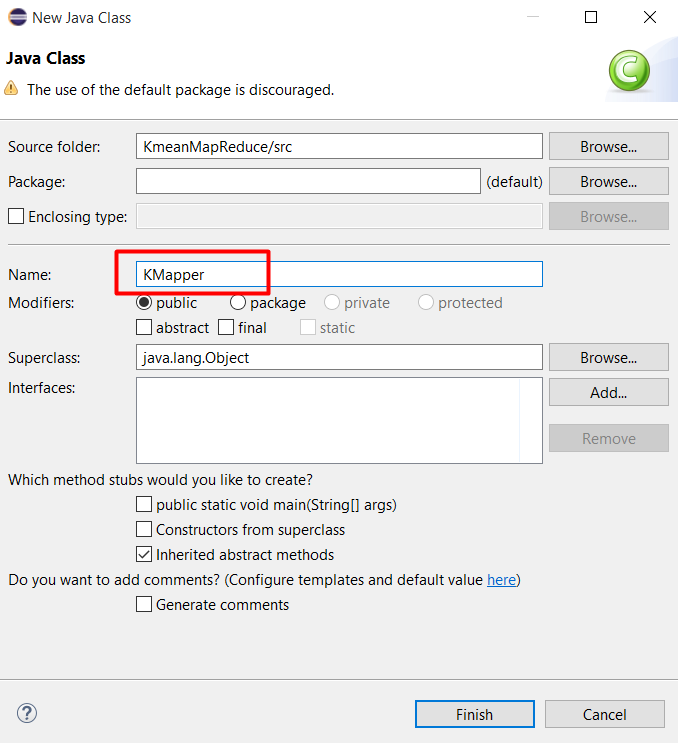The width and height of the screenshot is (678, 743).
Task: Enable public static void main stub
Action: click(144, 505)
